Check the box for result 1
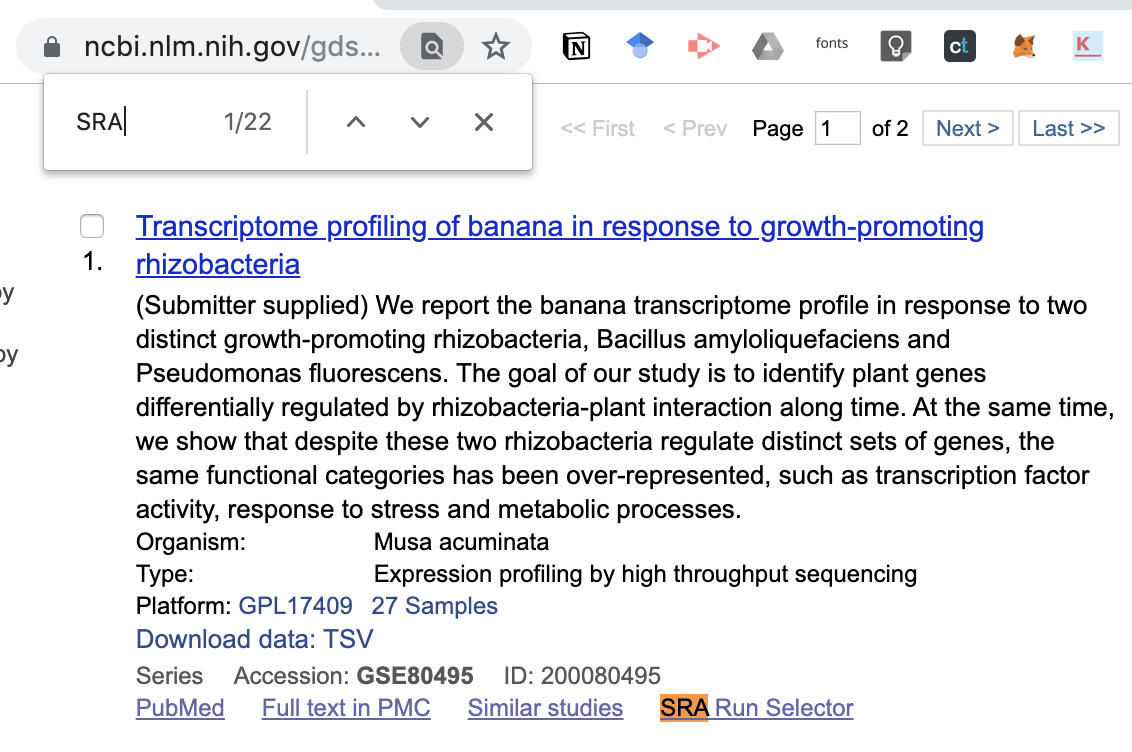1132x752 pixels. point(92,226)
